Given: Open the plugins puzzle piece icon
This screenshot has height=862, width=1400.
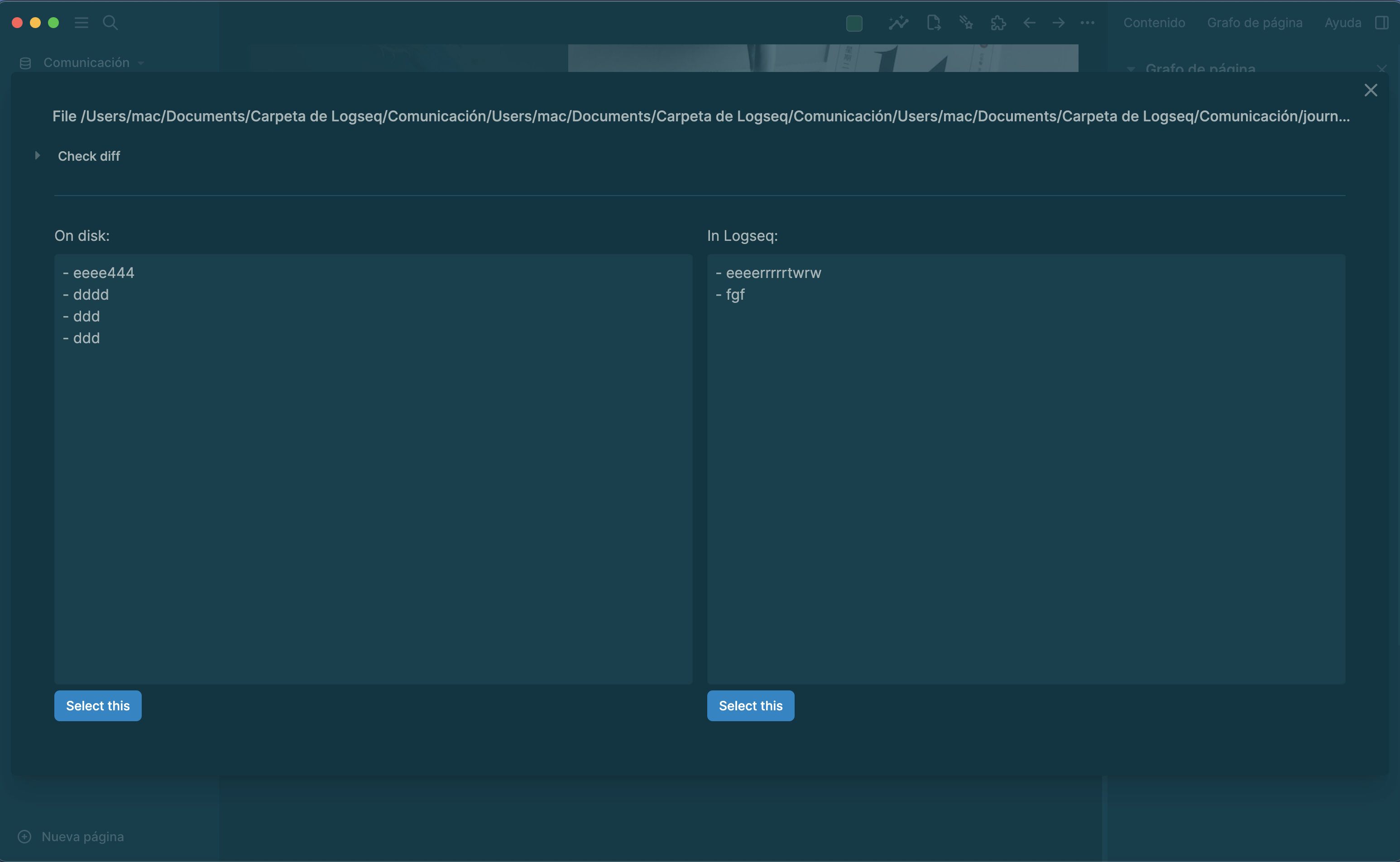Looking at the screenshot, I should (x=998, y=23).
